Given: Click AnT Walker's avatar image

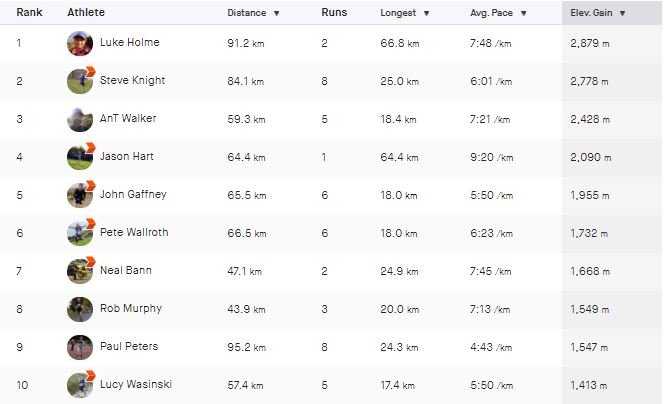Looking at the screenshot, I should coord(80,119).
